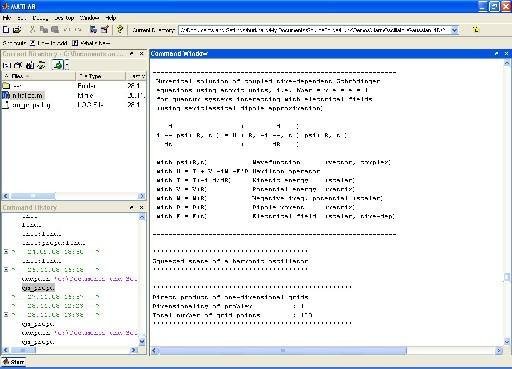512x369 pixels.
Task: Select highlighted command in Command History
Action: (38, 287)
